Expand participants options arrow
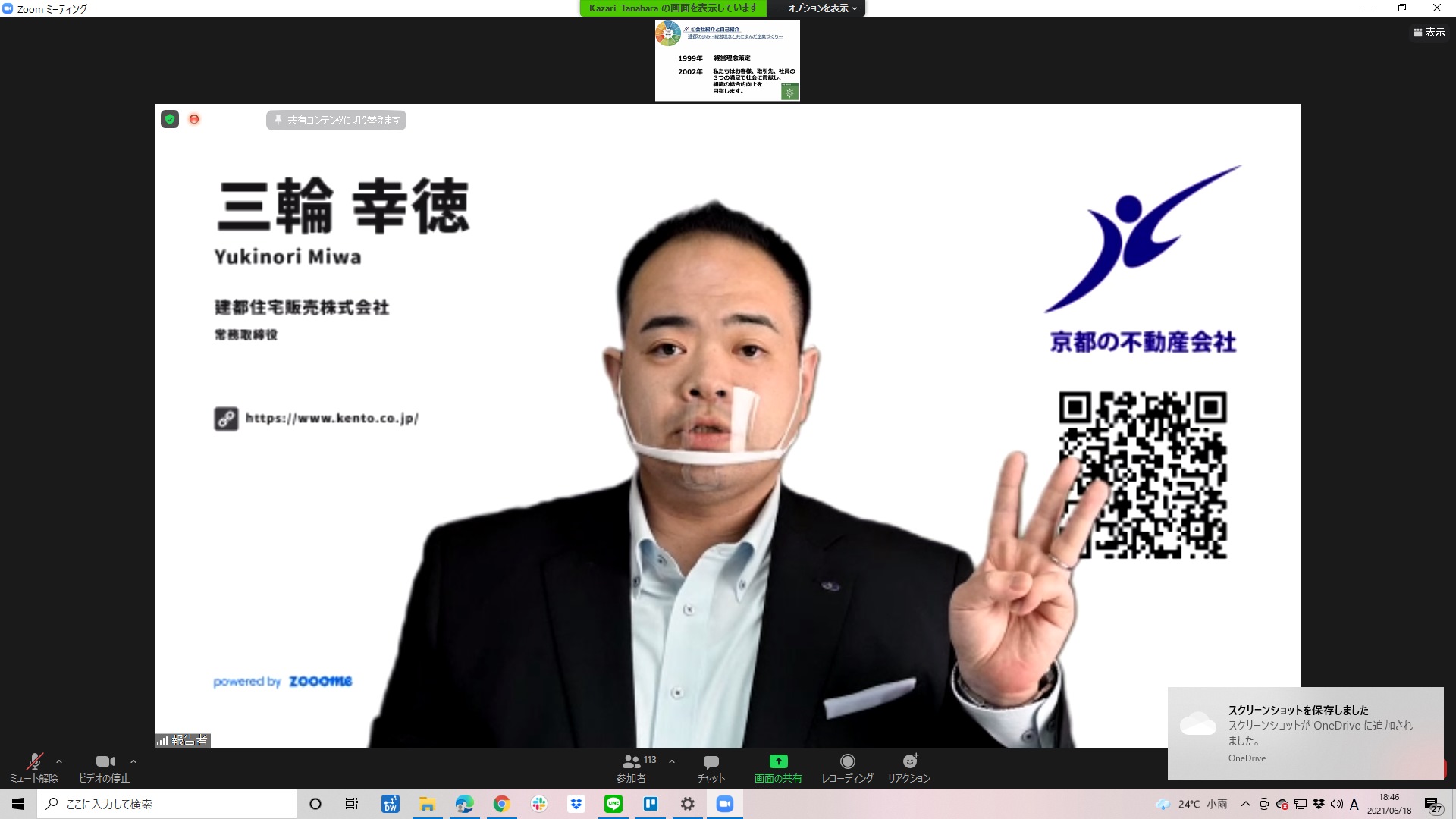Screen dimensions: 1456x819 coord(671,761)
